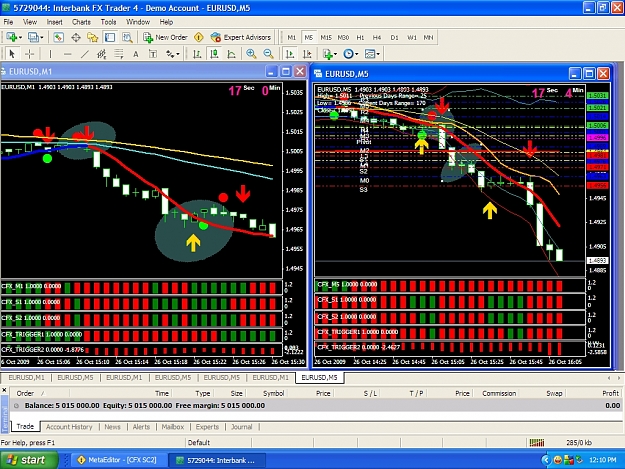Set timeframe to H1
This screenshot has height=469, width=625.
(360, 37)
